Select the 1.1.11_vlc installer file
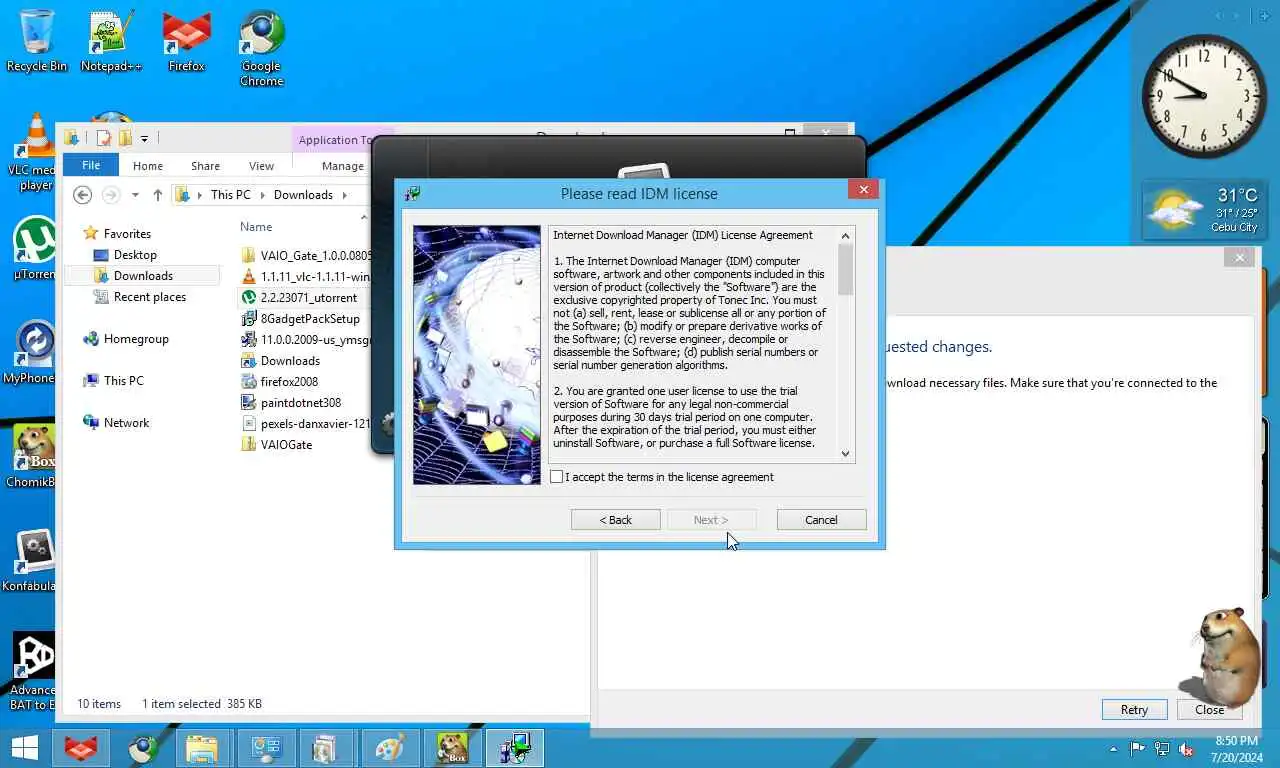This screenshot has height=768, width=1280. point(305,276)
